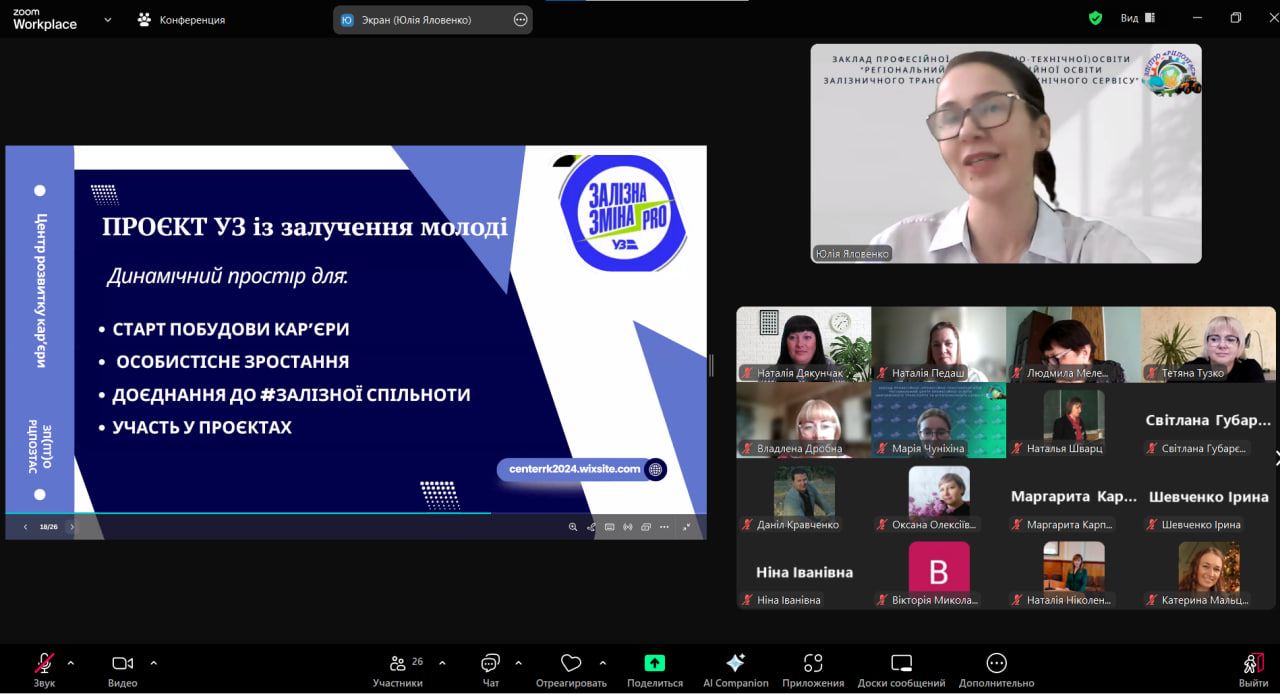Select Шевченко Ірина's tile
1280x694 pixels.
pyautogui.click(x=1208, y=496)
